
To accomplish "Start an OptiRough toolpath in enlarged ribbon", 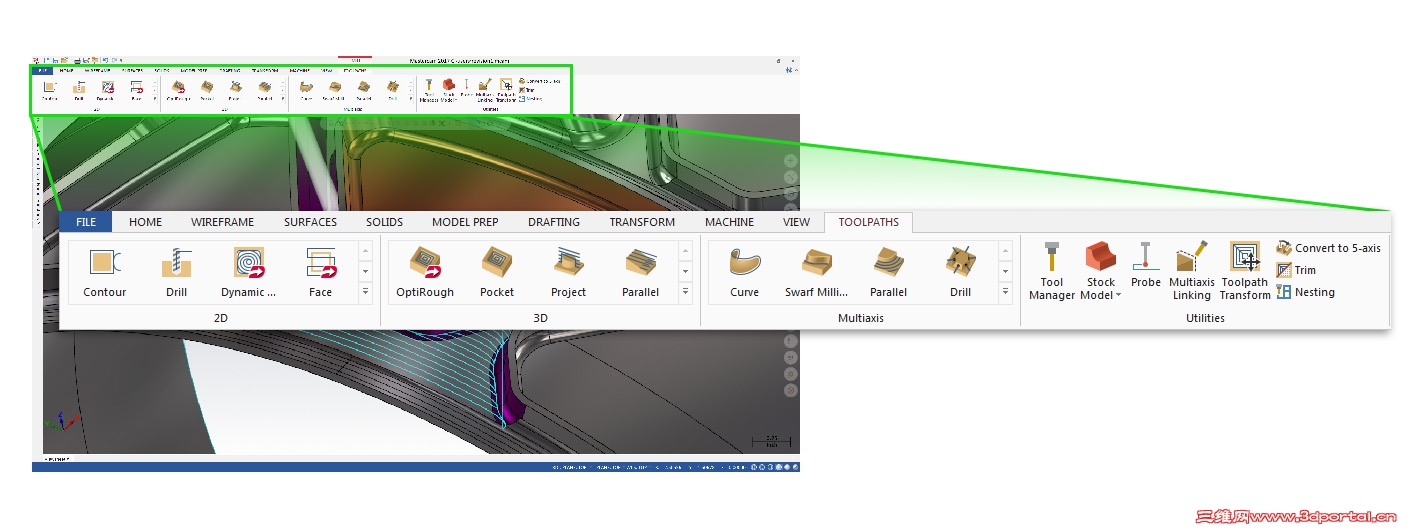I will [x=425, y=272].
